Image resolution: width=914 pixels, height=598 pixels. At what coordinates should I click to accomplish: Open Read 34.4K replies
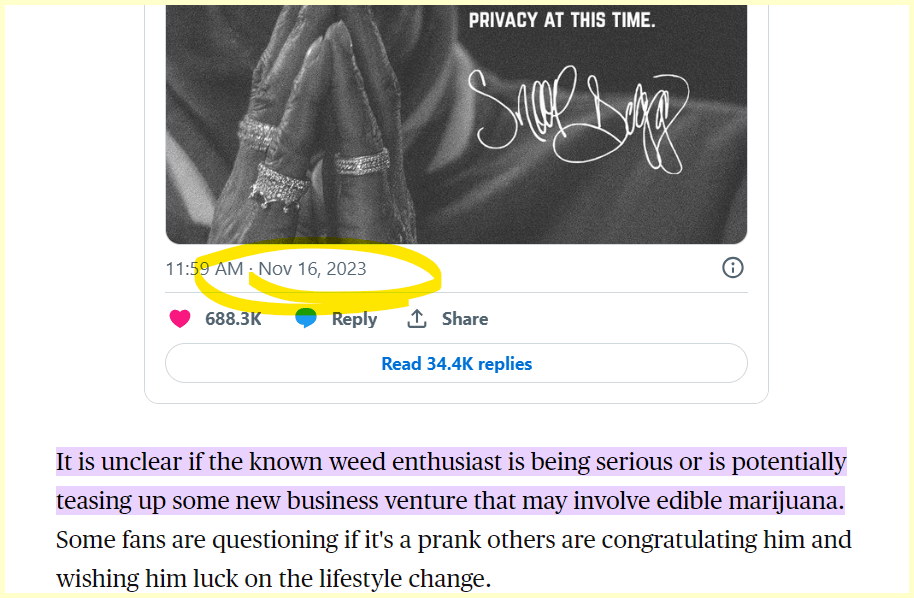(456, 363)
